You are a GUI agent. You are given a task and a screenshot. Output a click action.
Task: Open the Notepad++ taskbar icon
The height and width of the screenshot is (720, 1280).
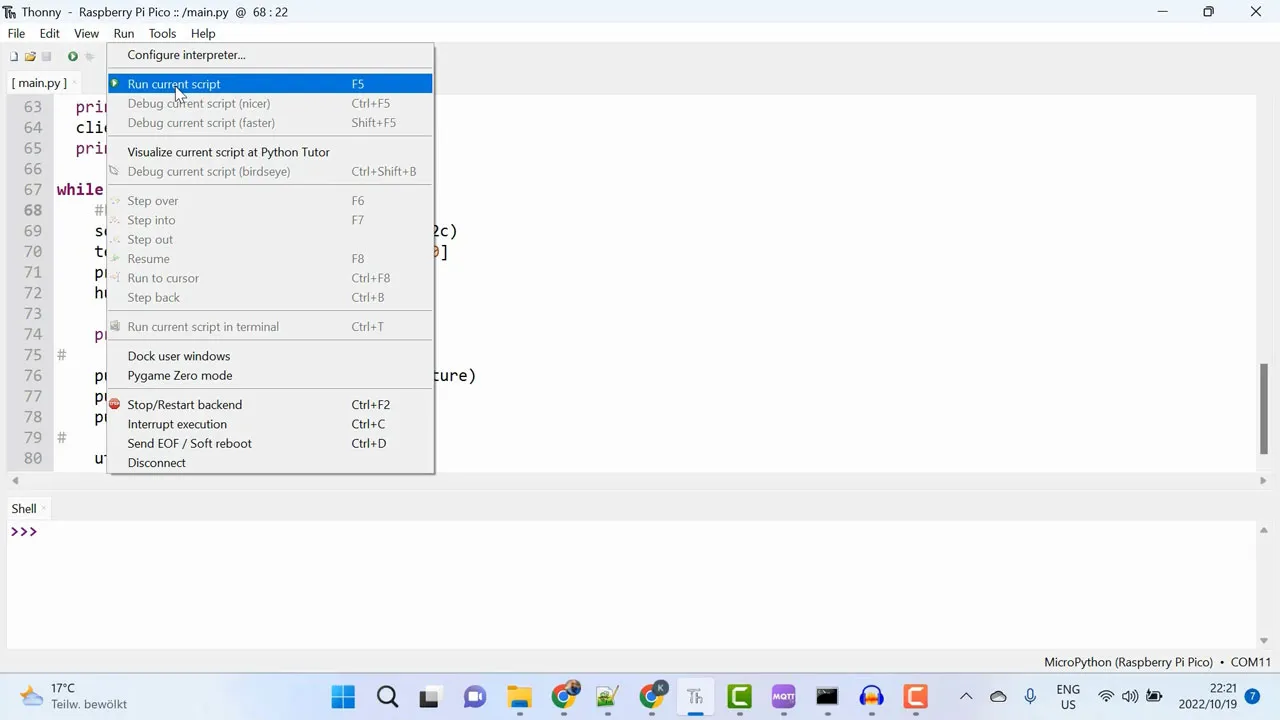pos(607,697)
